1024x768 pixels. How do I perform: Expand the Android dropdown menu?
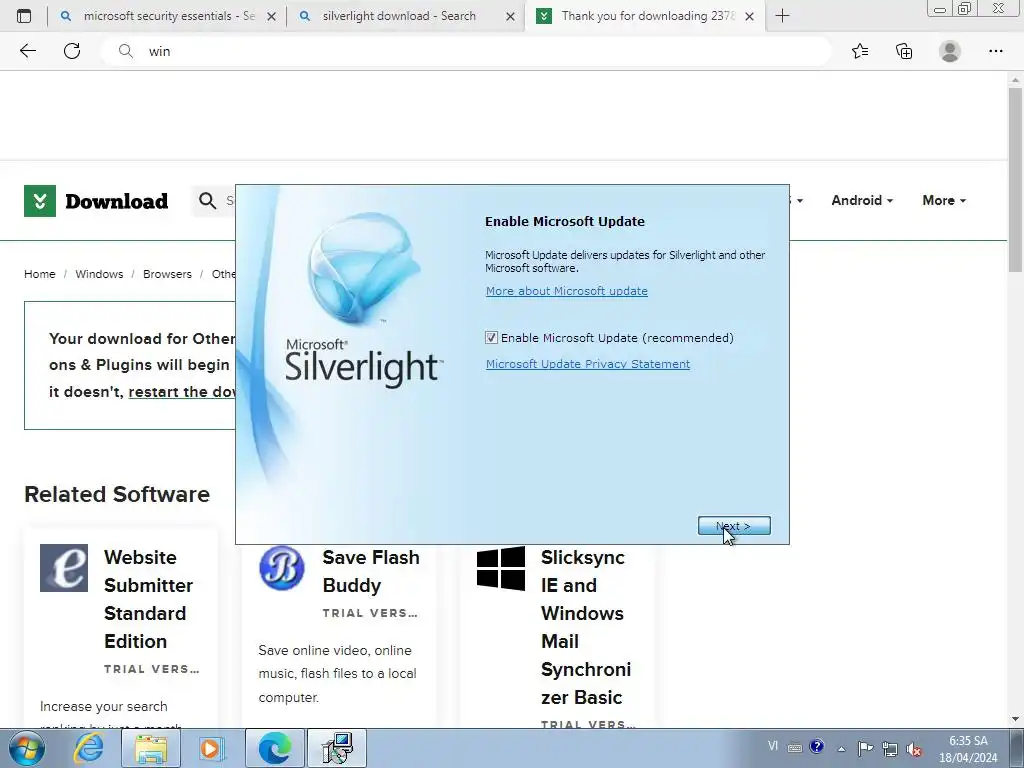(x=862, y=200)
